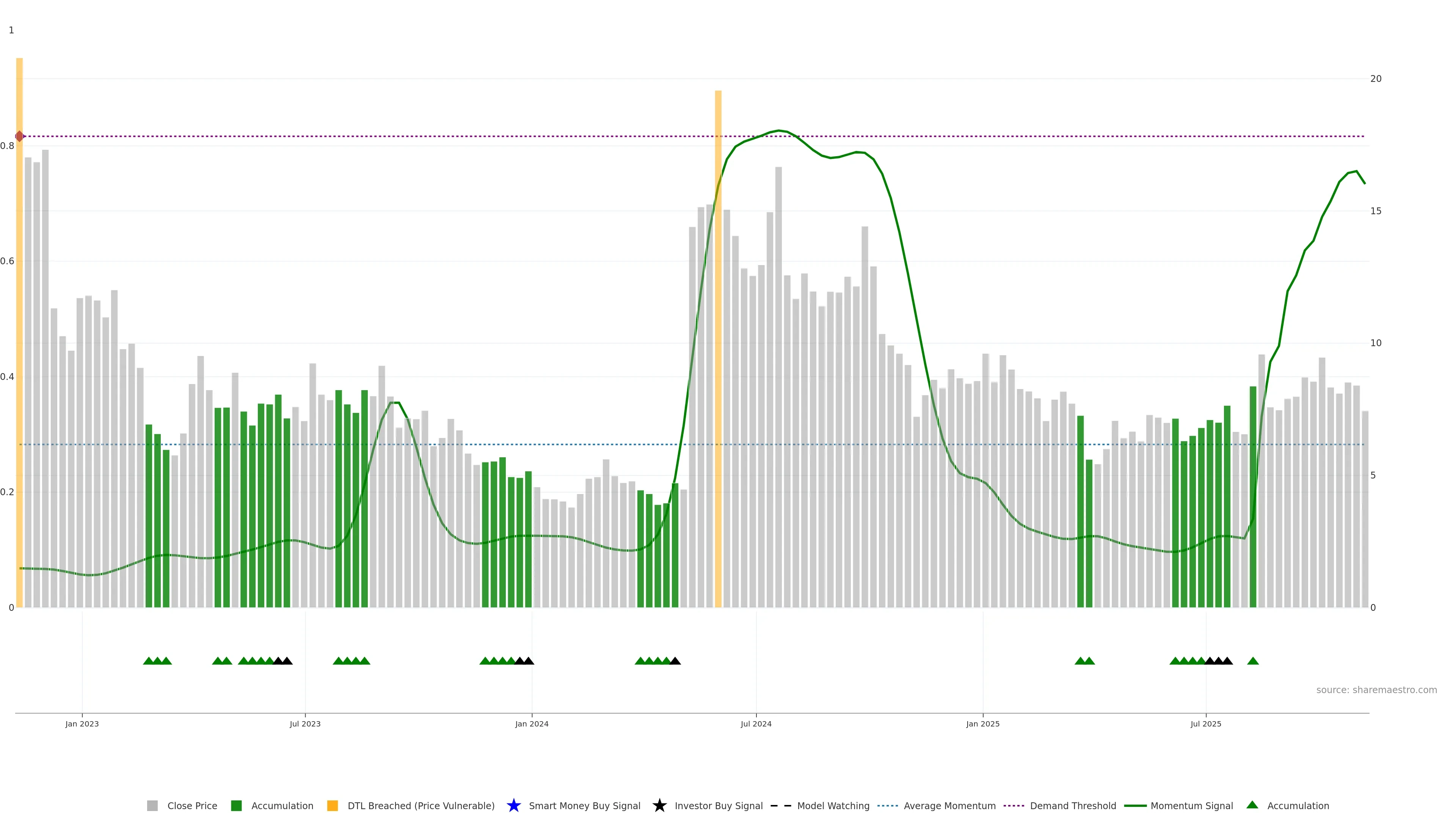Image resolution: width=1456 pixels, height=819 pixels.
Task: Click the orange bar near Jul 2024
Action: pyautogui.click(x=718, y=350)
